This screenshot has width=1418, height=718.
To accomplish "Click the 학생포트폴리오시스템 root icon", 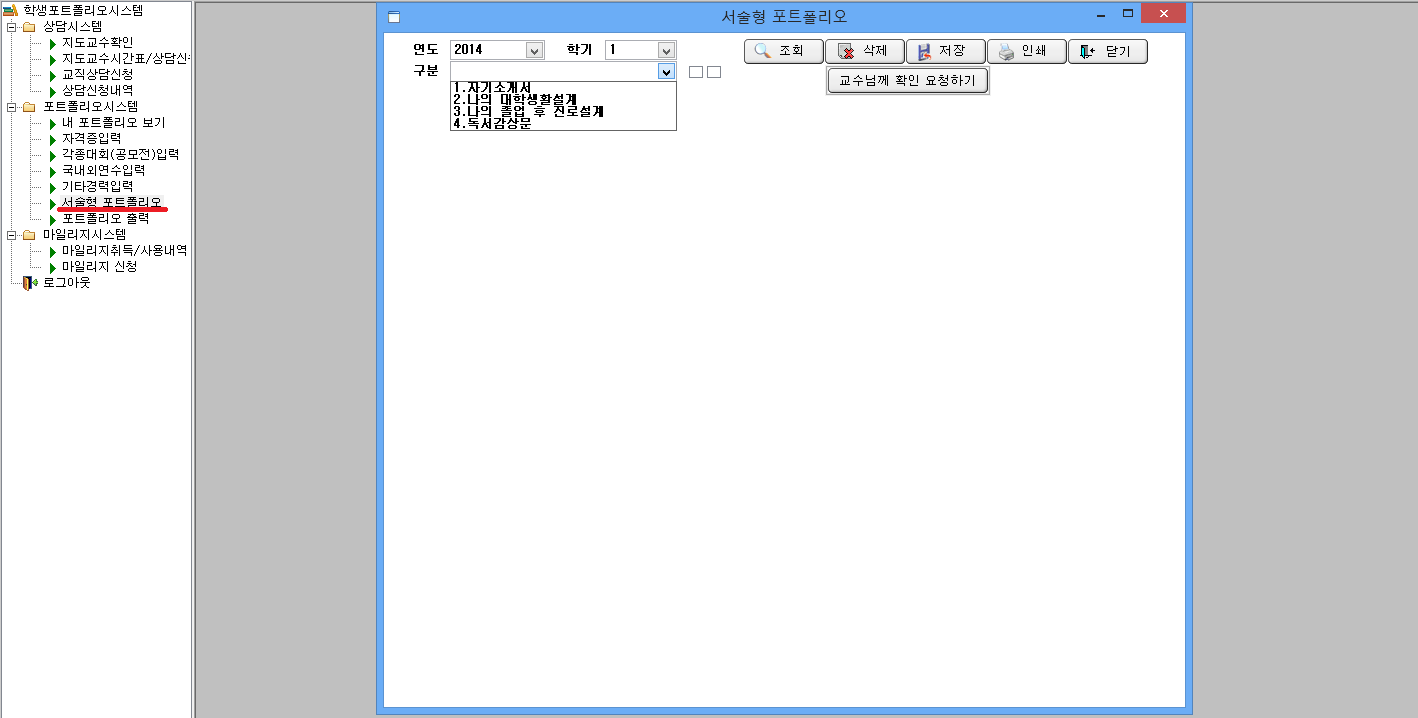I will (x=11, y=10).
